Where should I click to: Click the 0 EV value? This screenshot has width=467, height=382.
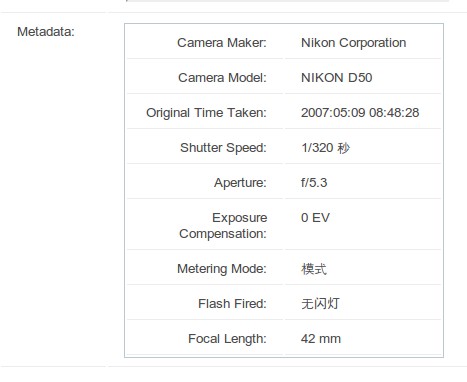pyautogui.click(x=315, y=218)
